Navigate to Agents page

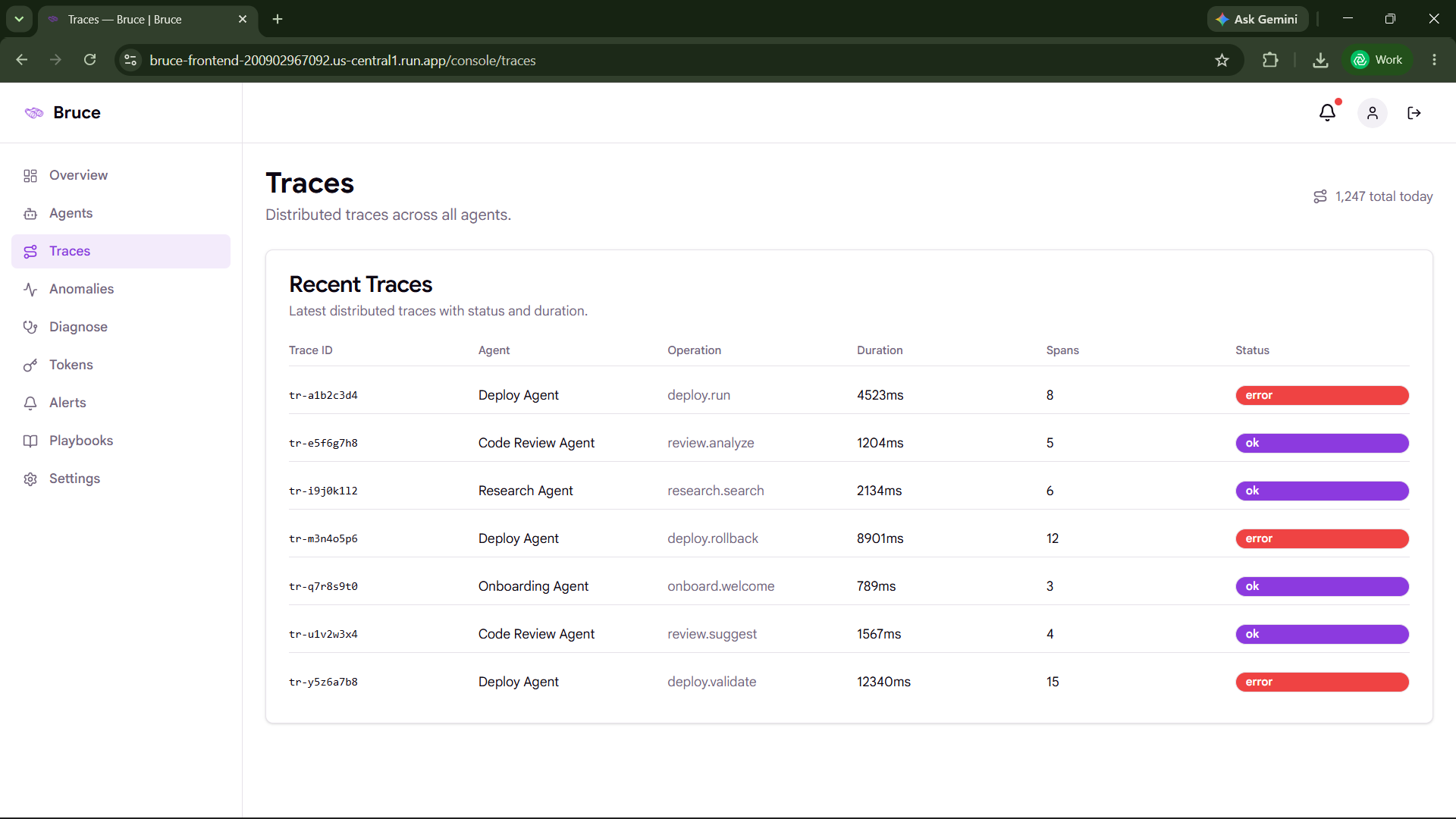click(121, 213)
